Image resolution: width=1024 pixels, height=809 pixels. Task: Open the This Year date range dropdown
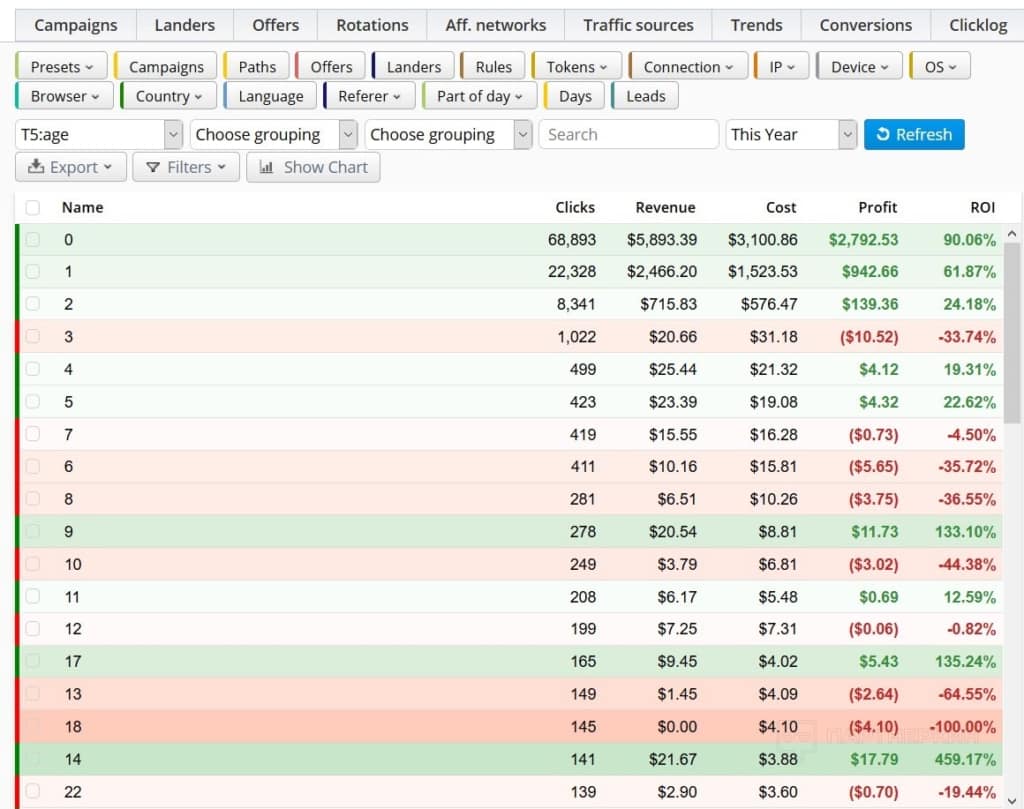click(x=791, y=134)
